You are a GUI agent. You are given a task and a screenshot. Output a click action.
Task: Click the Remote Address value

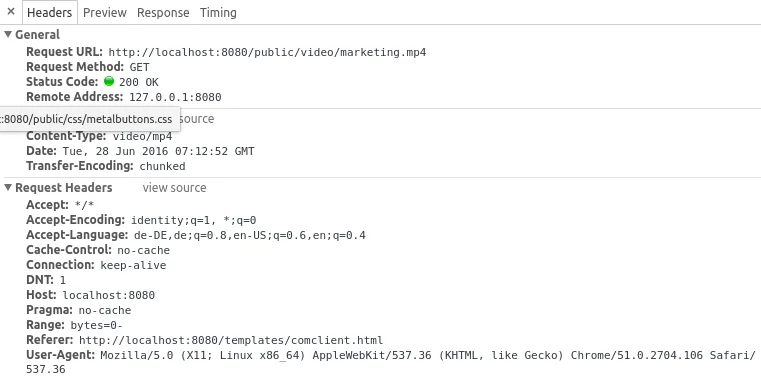(x=175, y=97)
